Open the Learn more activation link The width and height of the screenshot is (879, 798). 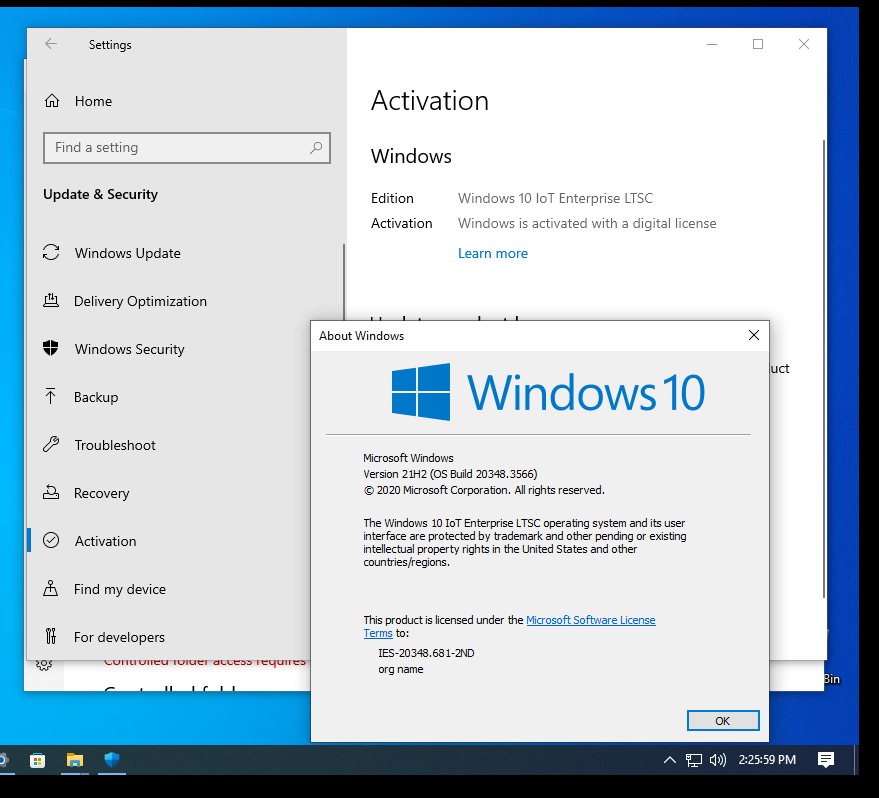[493, 253]
